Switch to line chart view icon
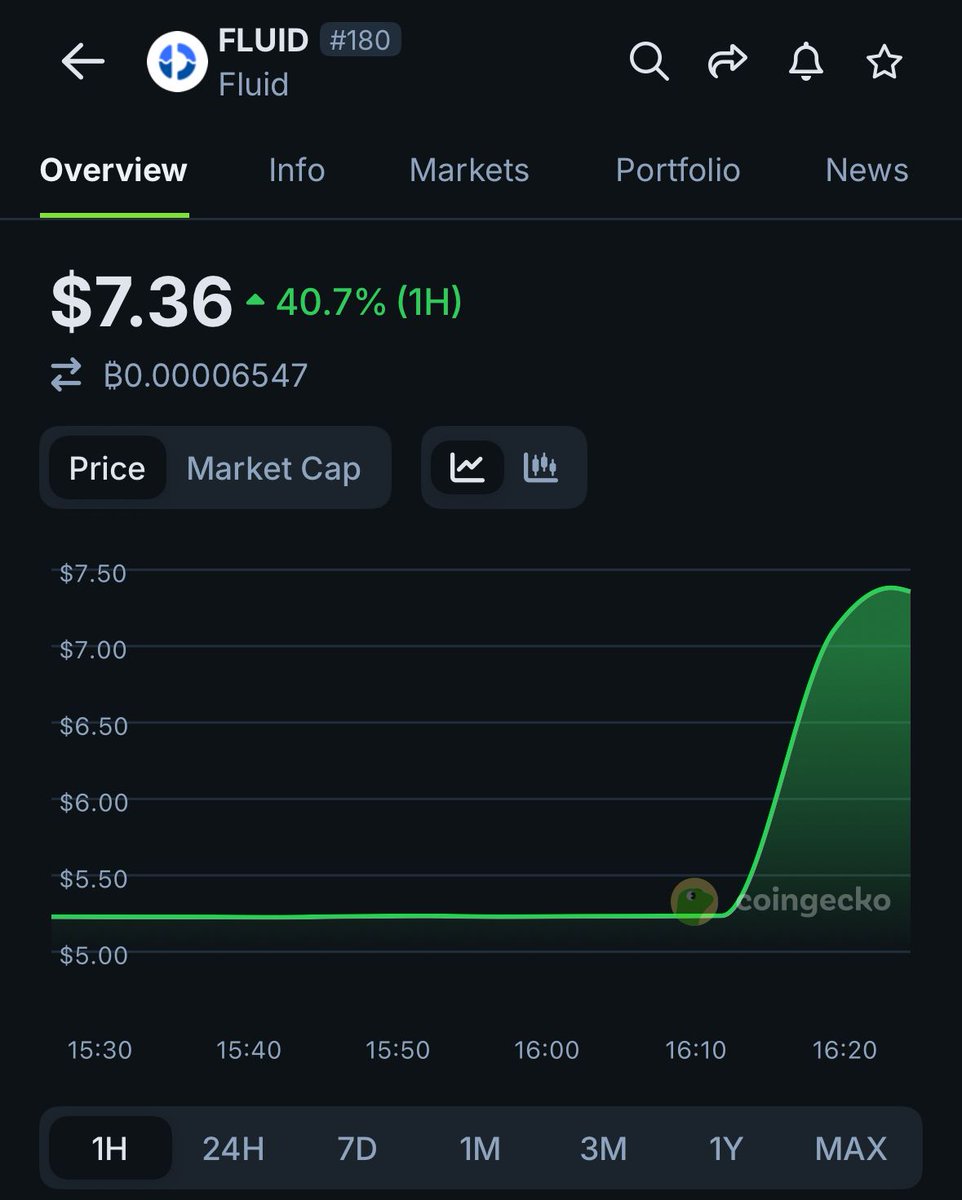 pos(467,467)
